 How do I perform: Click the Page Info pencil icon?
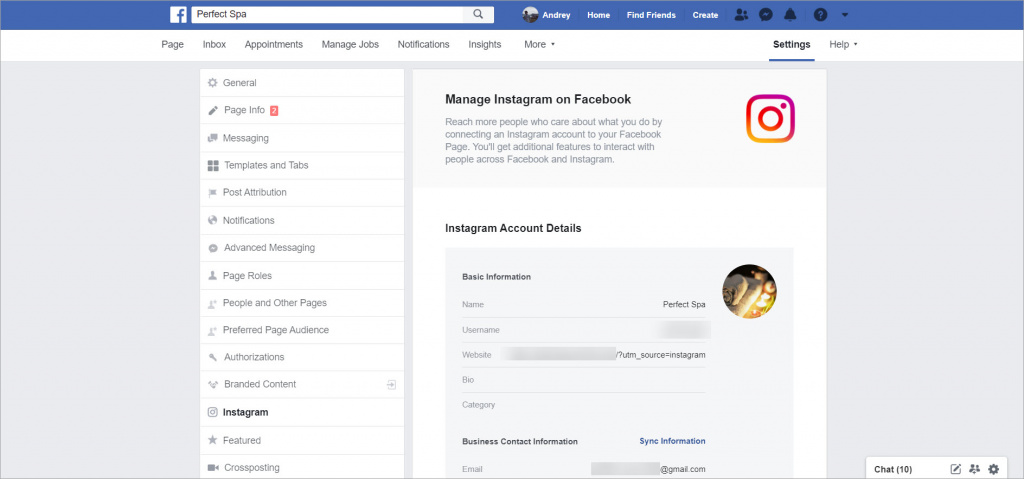coord(212,110)
